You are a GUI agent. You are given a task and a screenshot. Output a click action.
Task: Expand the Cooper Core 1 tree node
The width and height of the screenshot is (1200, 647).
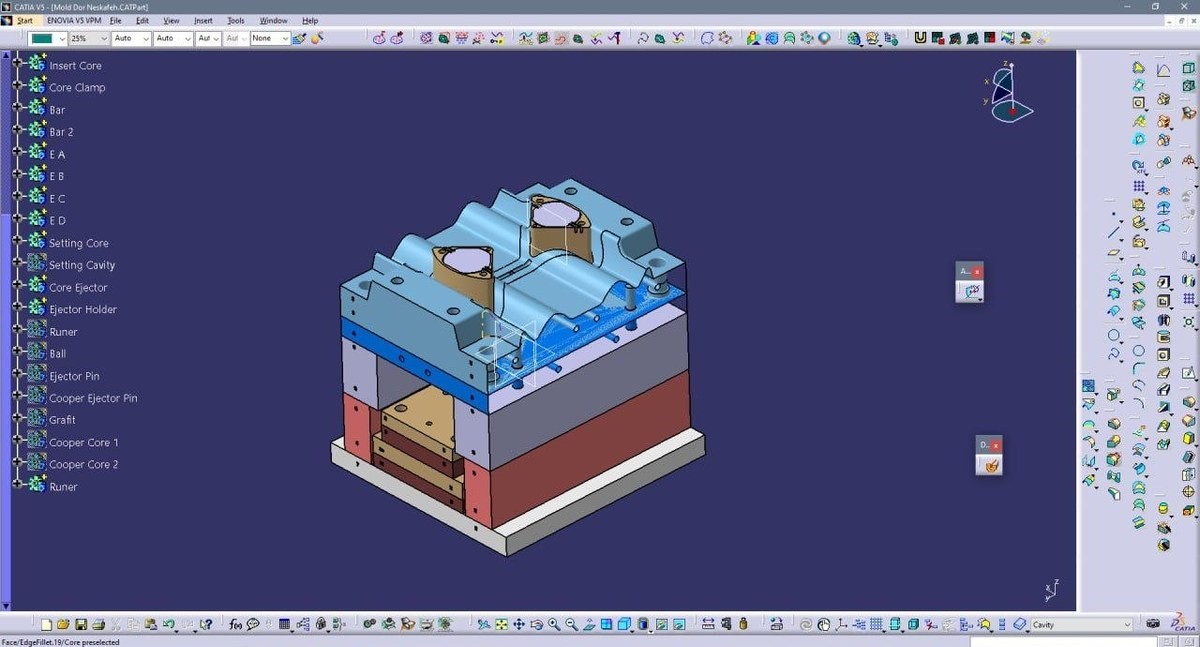(x=17, y=442)
